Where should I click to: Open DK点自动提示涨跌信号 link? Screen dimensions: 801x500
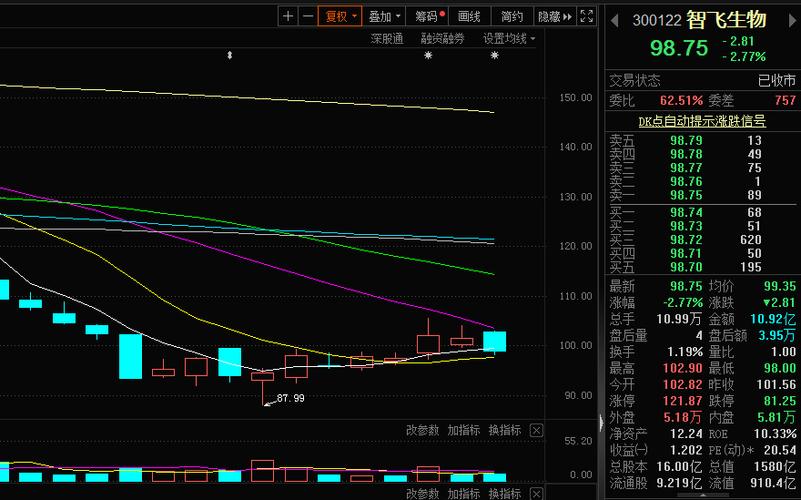tap(702, 122)
